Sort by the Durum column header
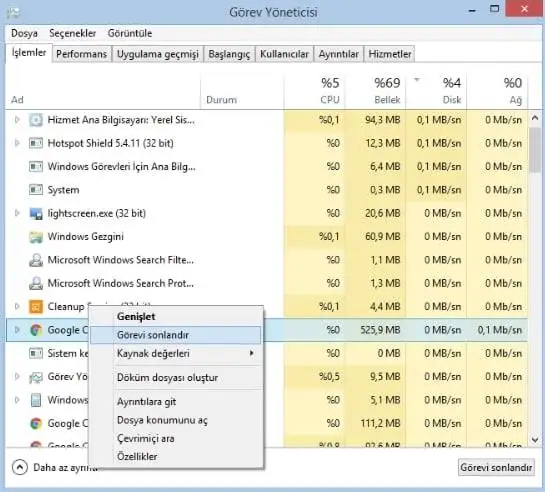 coord(242,92)
